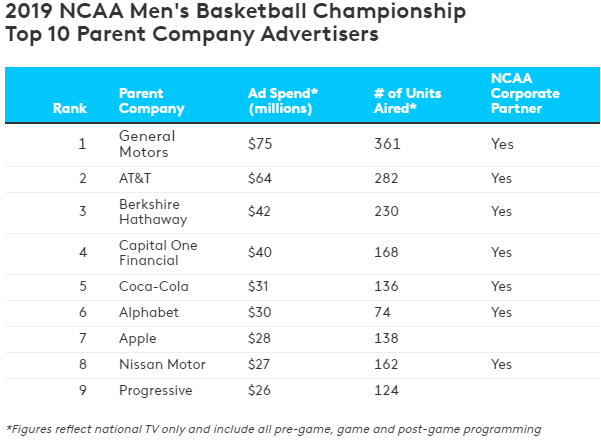601x440 pixels.
Task: Select the Coca-Cola row name
Action: click(153, 287)
